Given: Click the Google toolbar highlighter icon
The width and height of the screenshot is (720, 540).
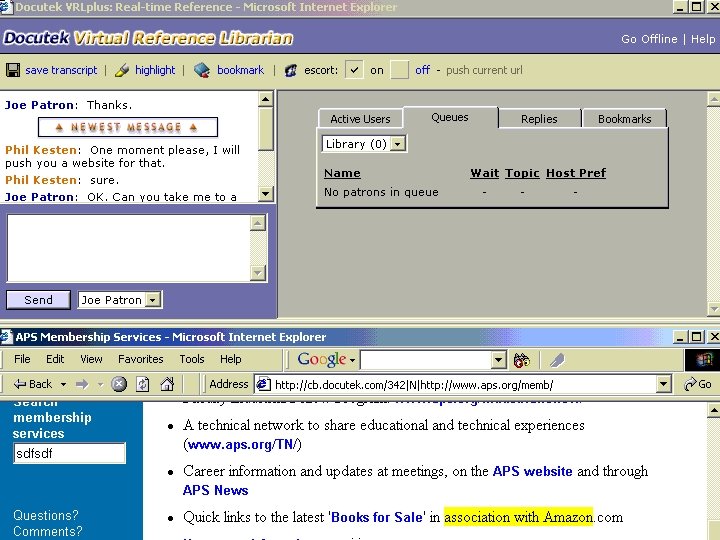Looking at the screenshot, I should [x=557, y=360].
